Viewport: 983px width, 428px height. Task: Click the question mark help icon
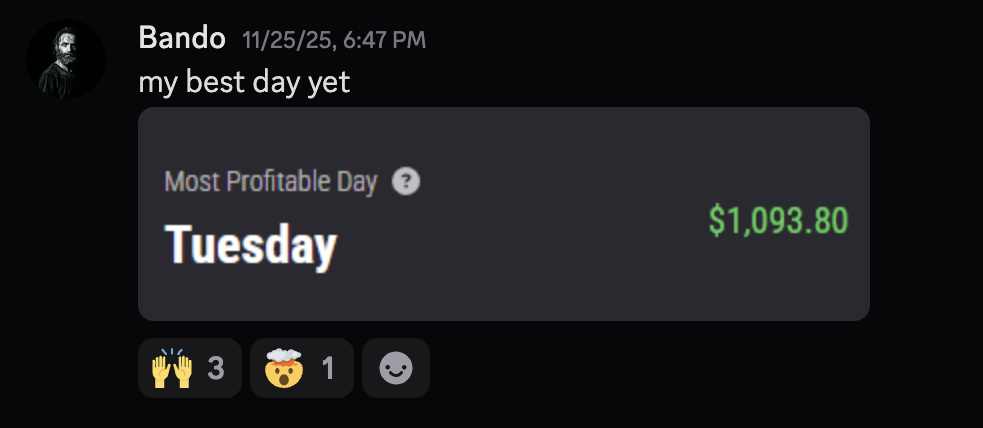point(406,182)
